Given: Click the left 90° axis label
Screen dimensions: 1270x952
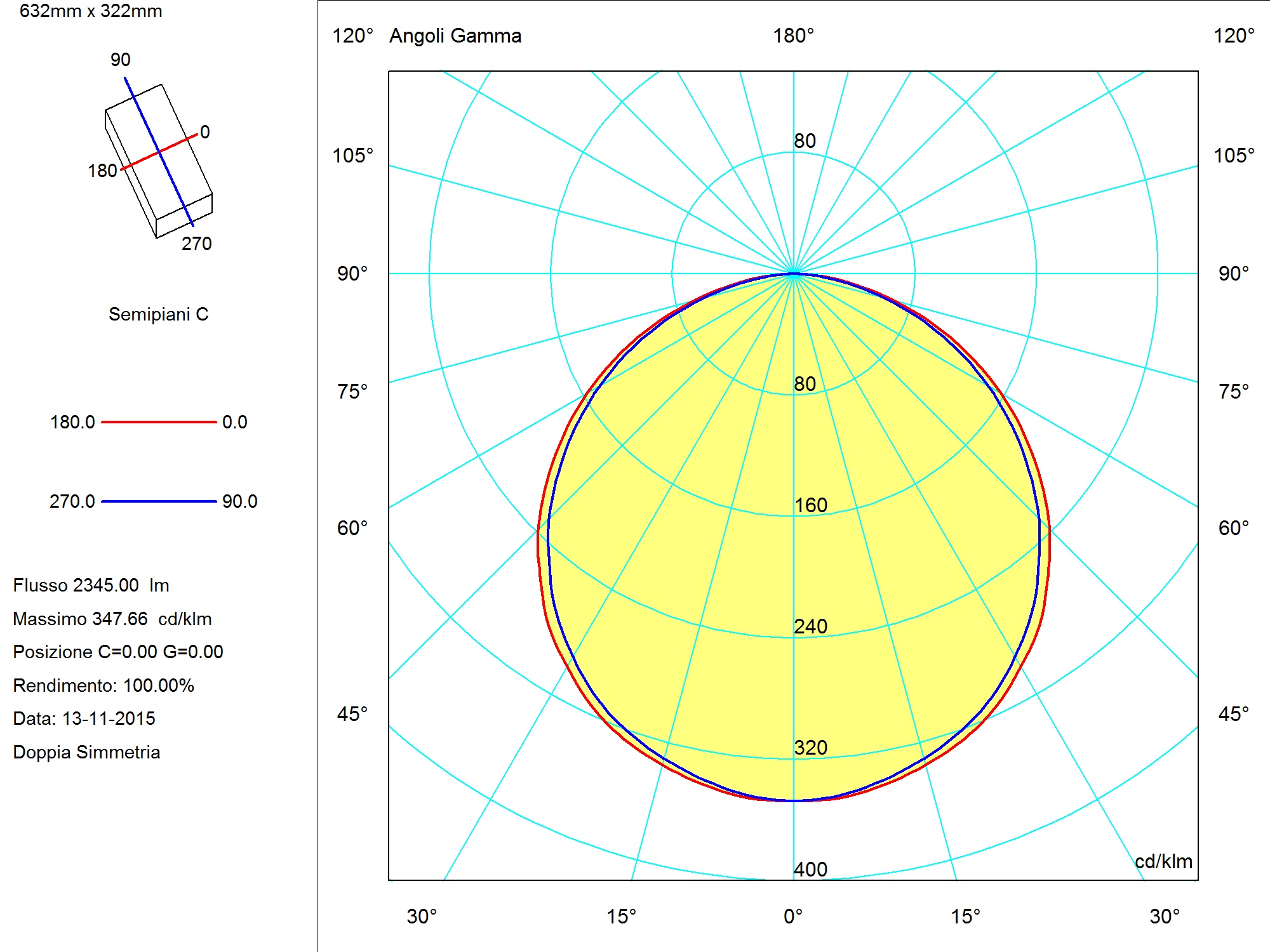Looking at the screenshot, I should click(352, 274).
